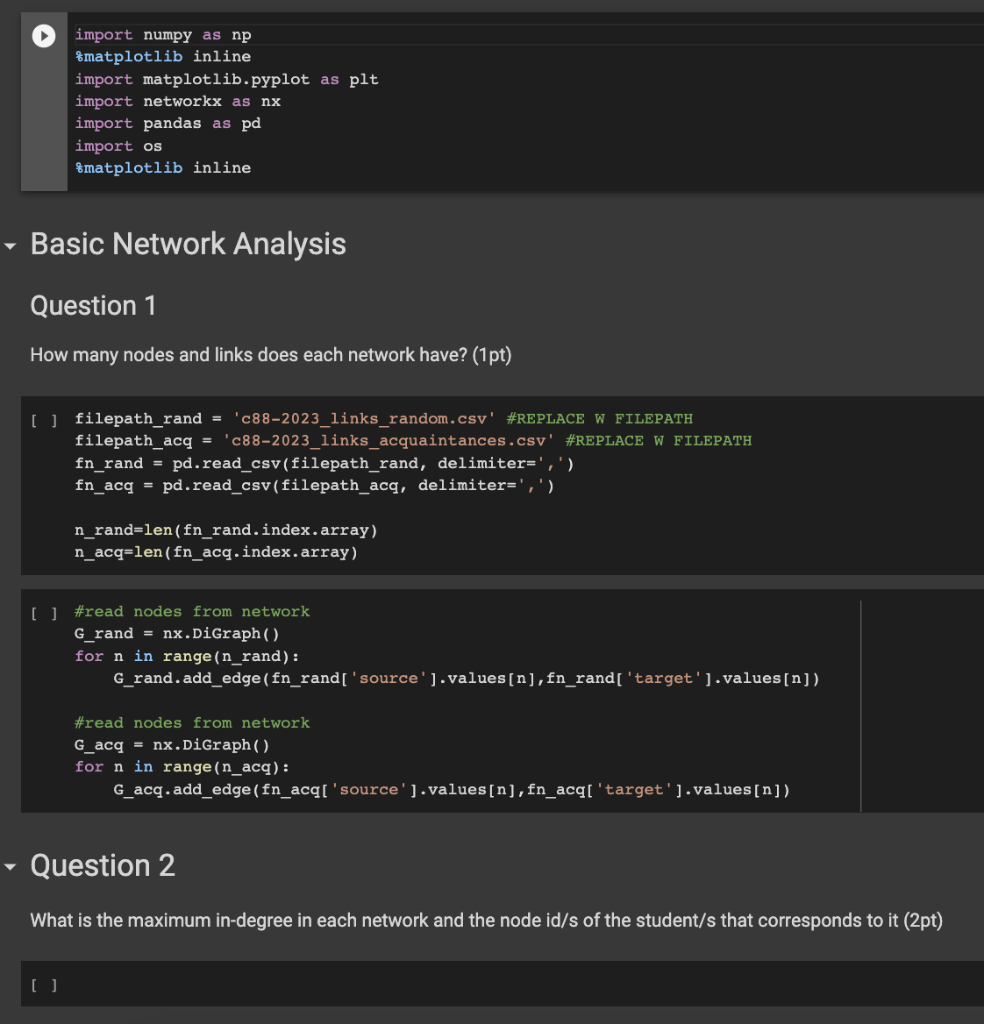Collapse the Question 2 section
The height and width of the screenshot is (1024, 984).
point(12,866)
